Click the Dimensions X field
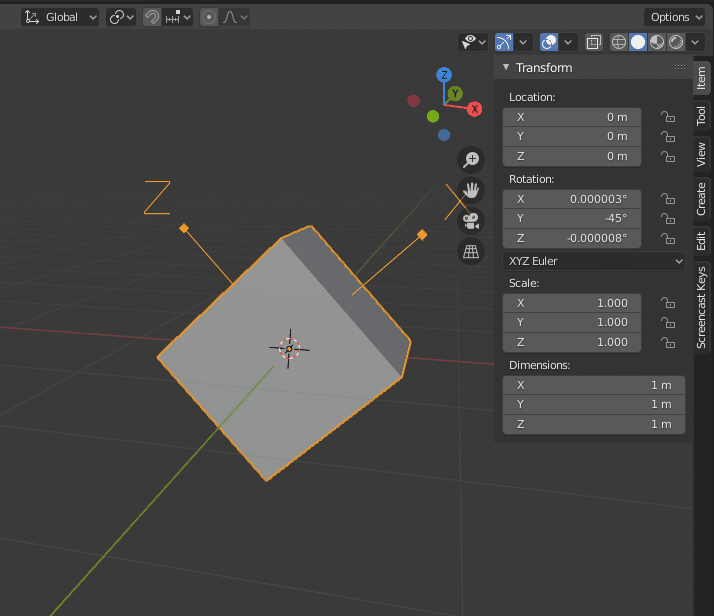Viewport: 714px width, 616px height. [594, 385]
